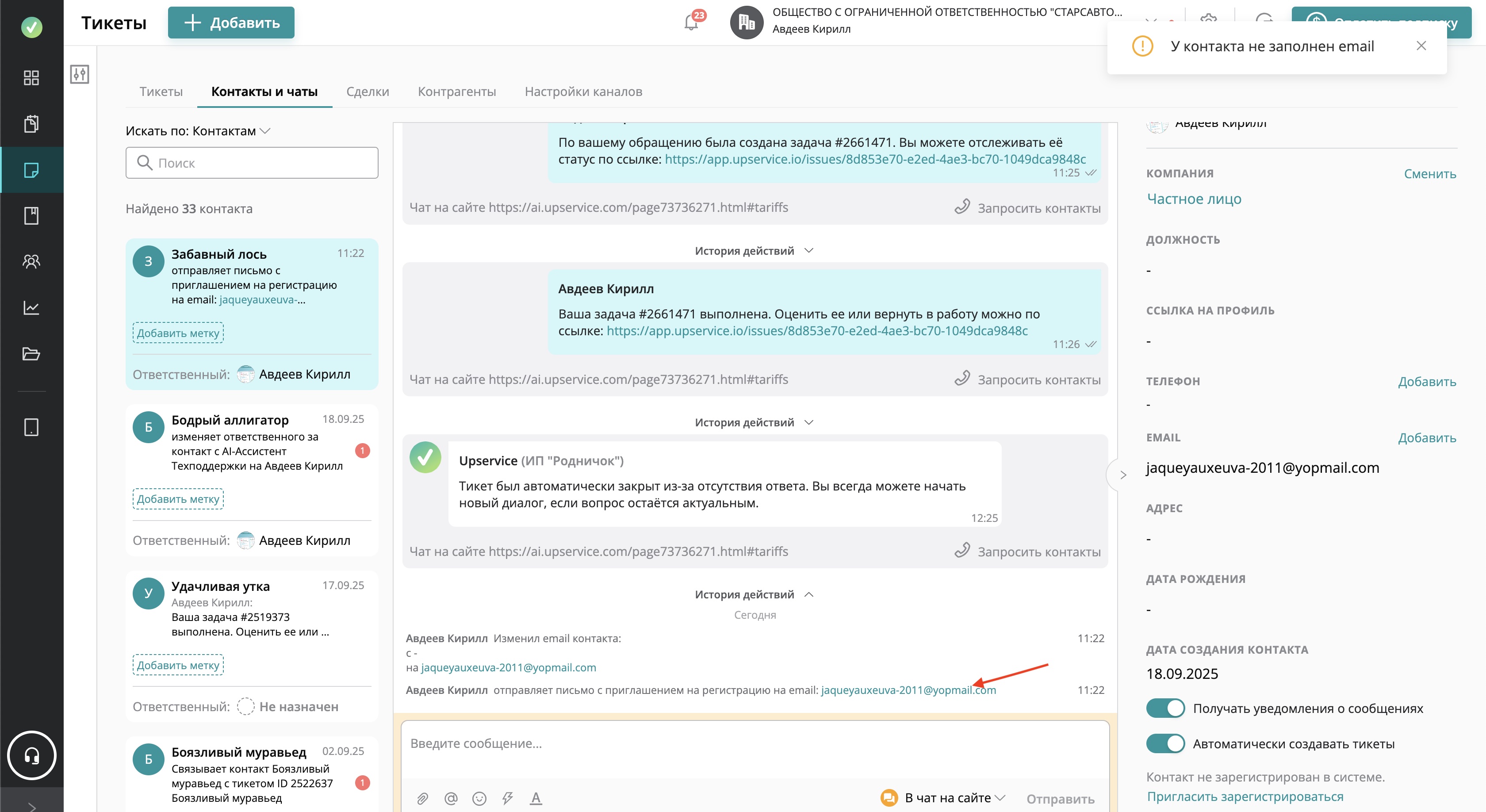Open the headset support widget
1486x812 pixels.
(x=32, y=755)
